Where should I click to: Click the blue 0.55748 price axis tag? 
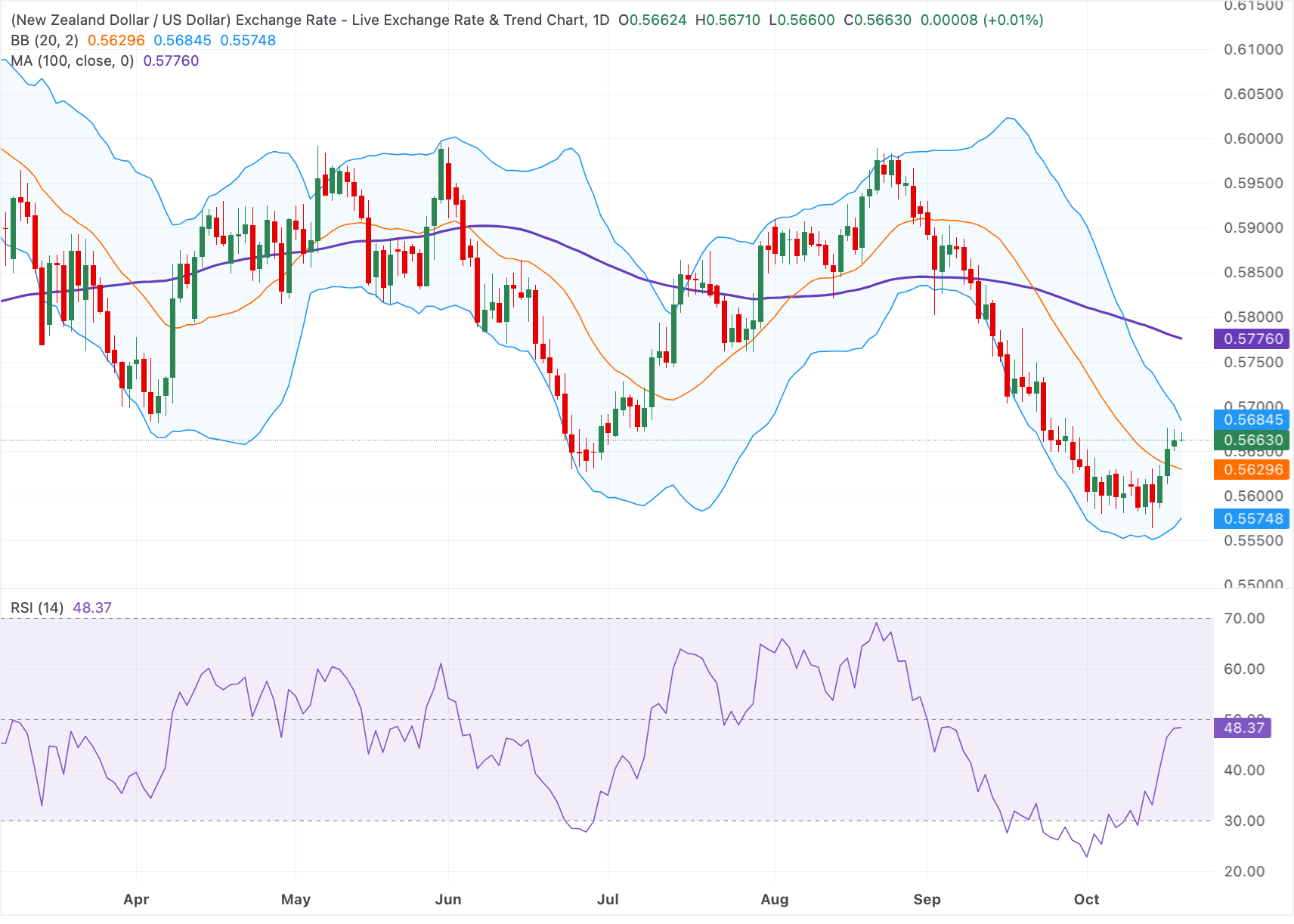click(1251, 518)
